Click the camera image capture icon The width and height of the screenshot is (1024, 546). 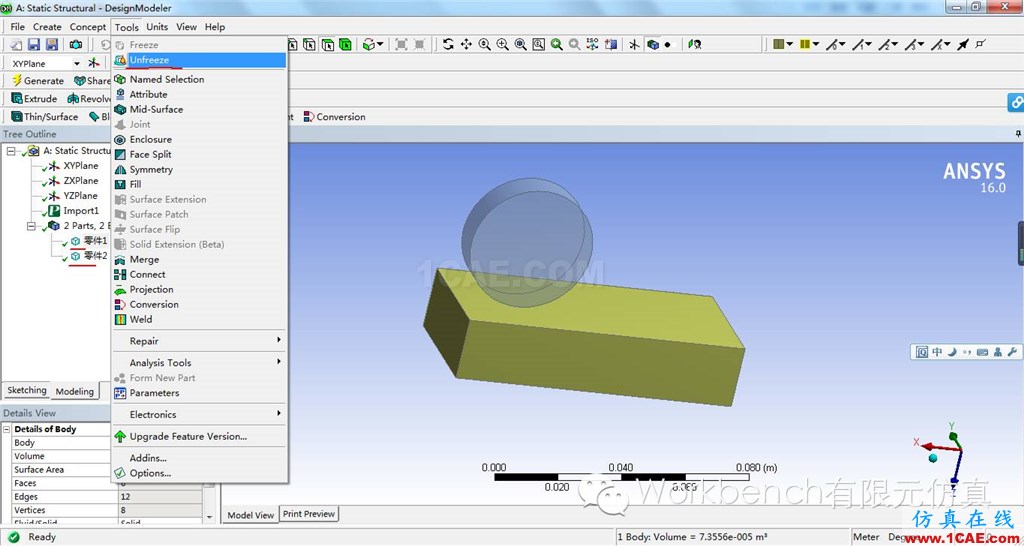click(76, 44)
